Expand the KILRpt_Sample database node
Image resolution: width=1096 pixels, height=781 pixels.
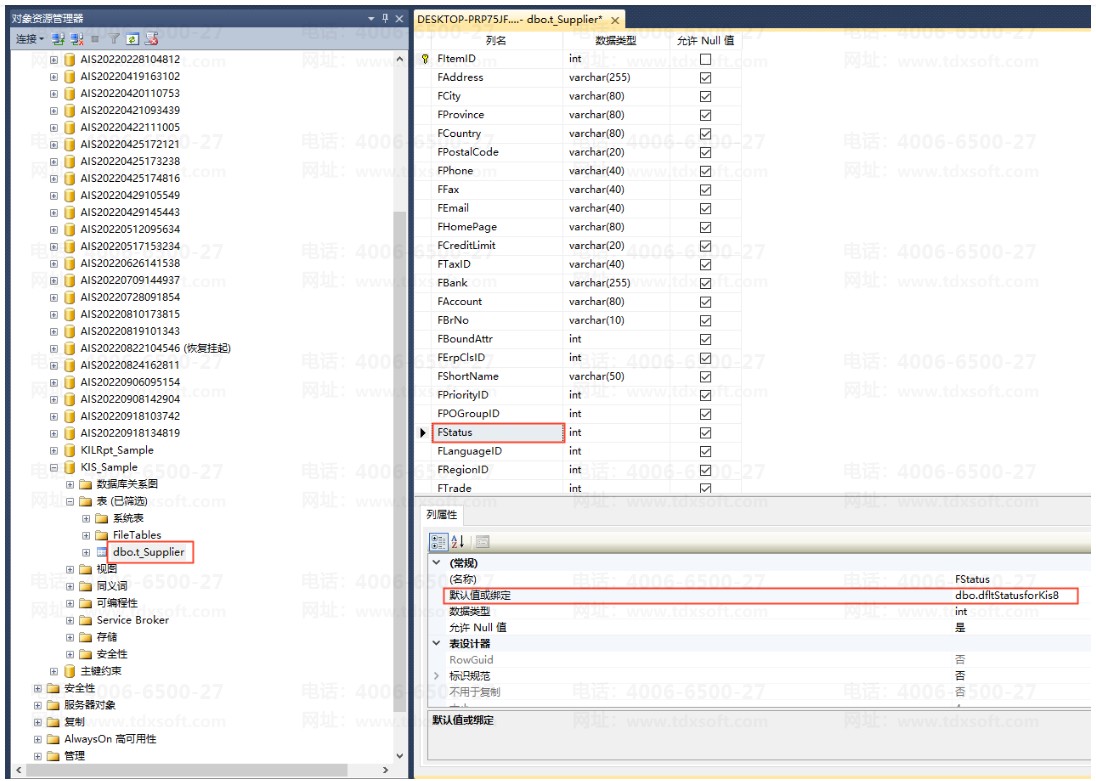pos(54,451)
